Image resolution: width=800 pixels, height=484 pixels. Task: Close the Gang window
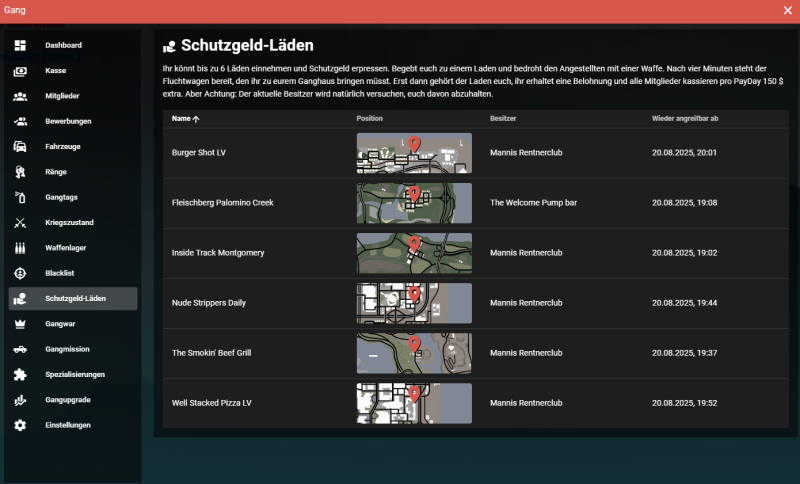(788, 11)
